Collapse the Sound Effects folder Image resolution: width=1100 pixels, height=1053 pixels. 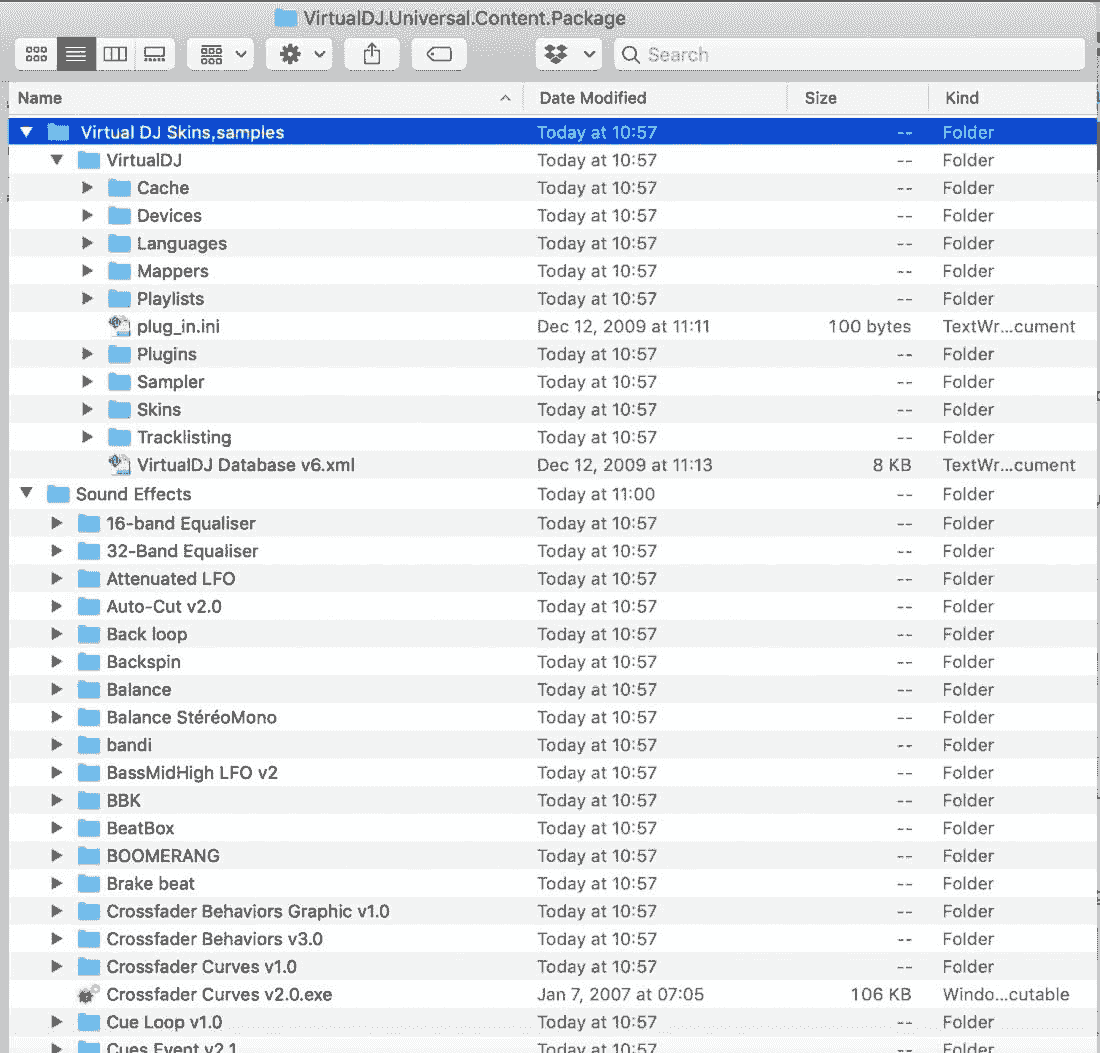(27, 493)
